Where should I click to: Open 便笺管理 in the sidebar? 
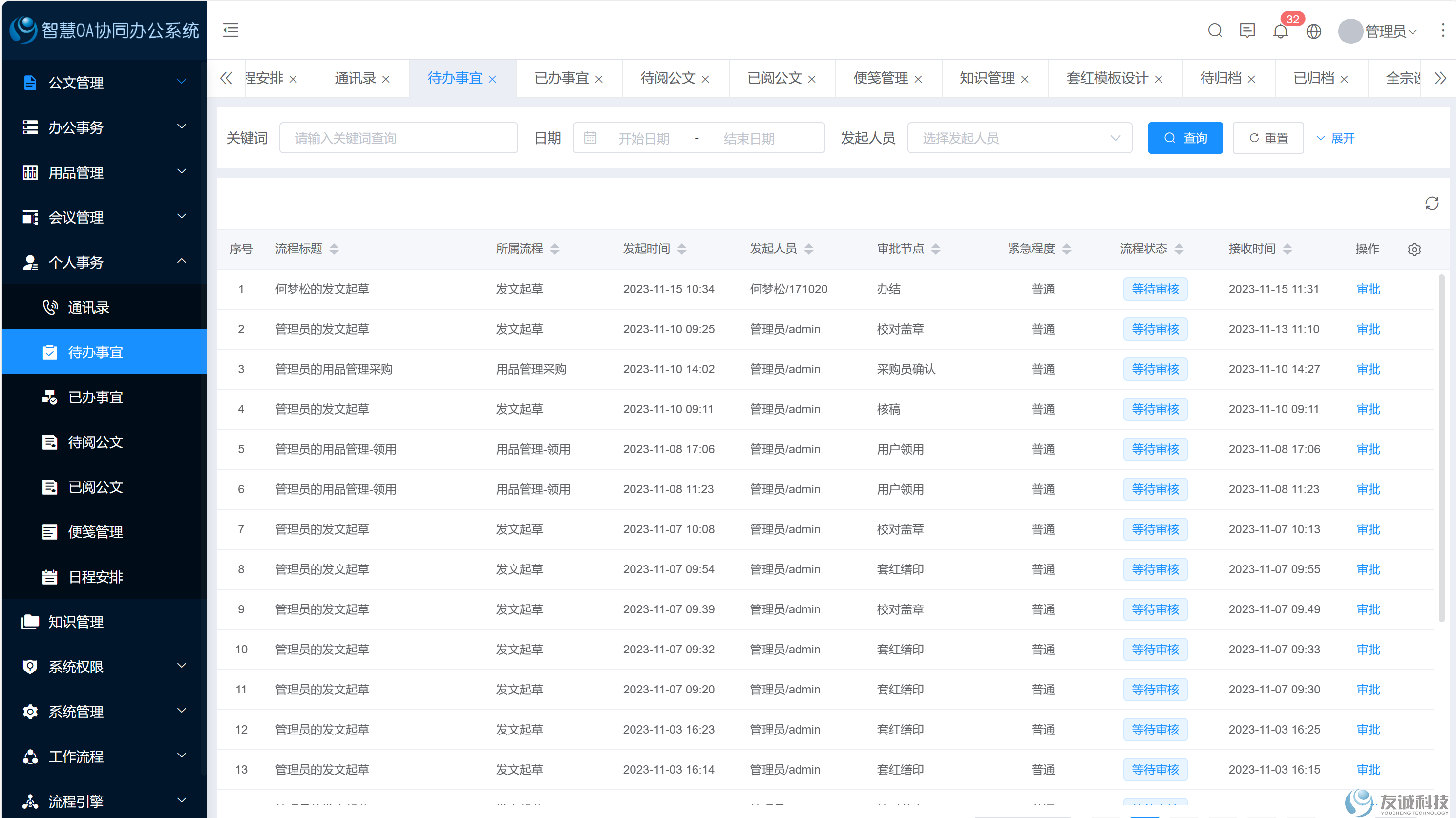pyautogui.click(x=105, y=531)
